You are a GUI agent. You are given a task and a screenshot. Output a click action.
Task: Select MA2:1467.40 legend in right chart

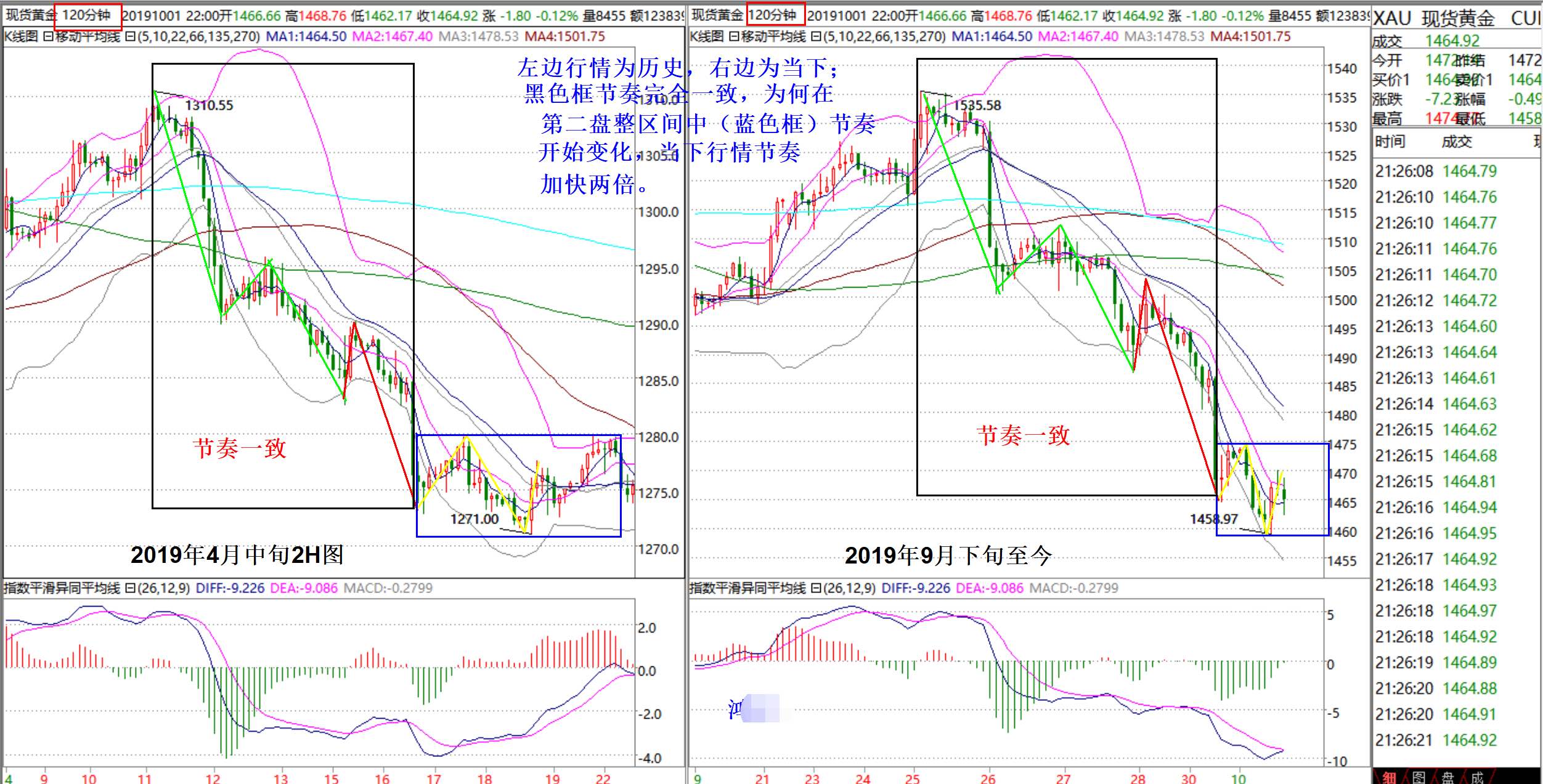(1078, 37)
